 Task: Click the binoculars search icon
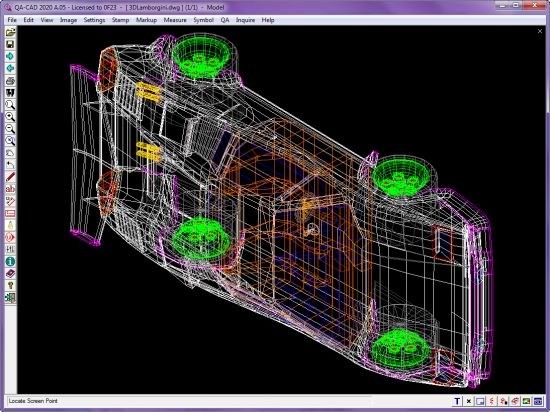(10, 93)
